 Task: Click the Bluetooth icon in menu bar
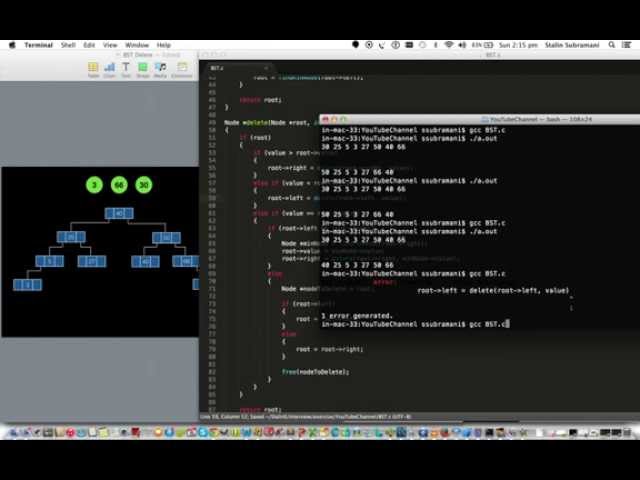point(436,45)
